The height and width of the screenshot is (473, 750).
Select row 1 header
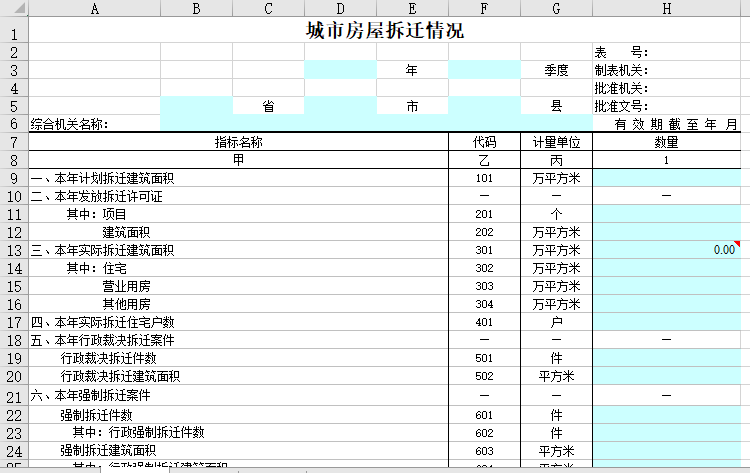coord(14,31)
